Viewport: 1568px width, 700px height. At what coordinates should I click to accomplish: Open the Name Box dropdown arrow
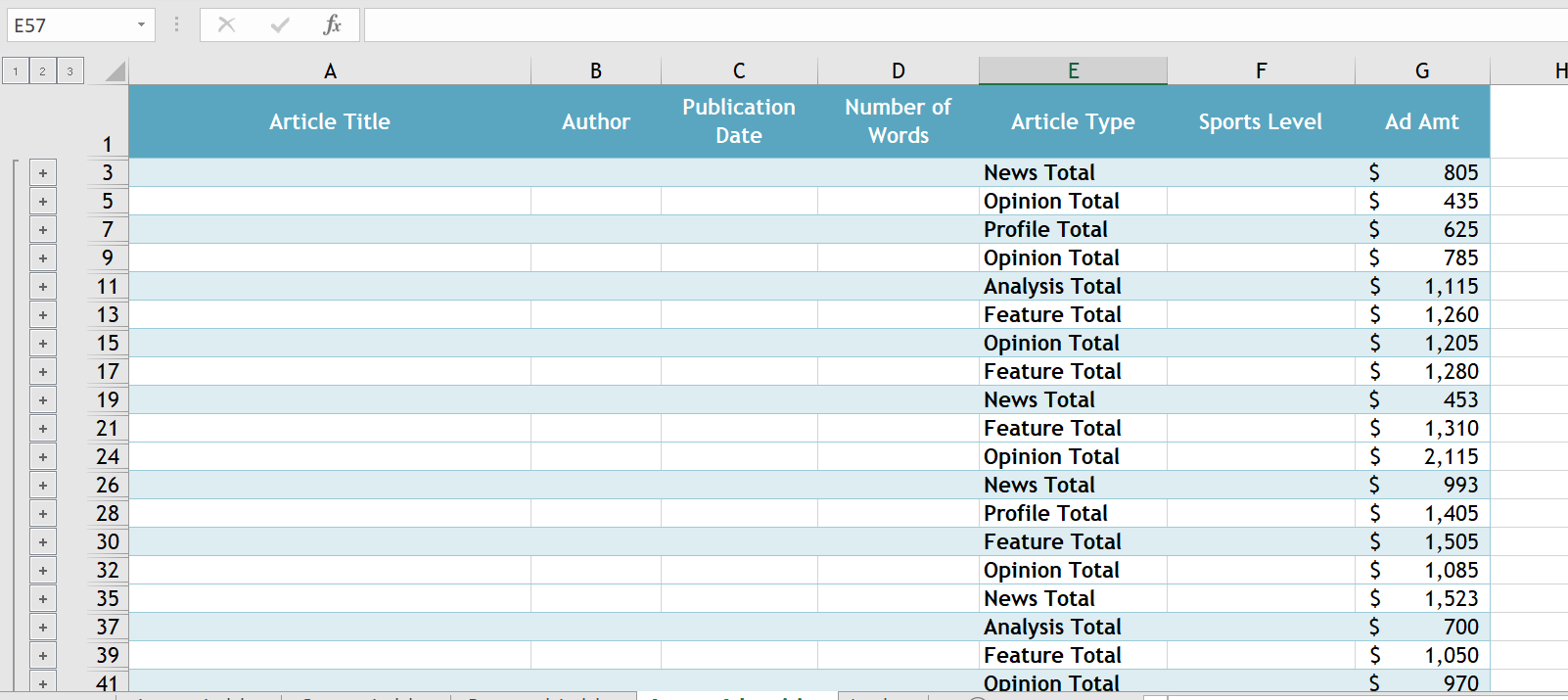pyautogui.click(x=142, y=24)
